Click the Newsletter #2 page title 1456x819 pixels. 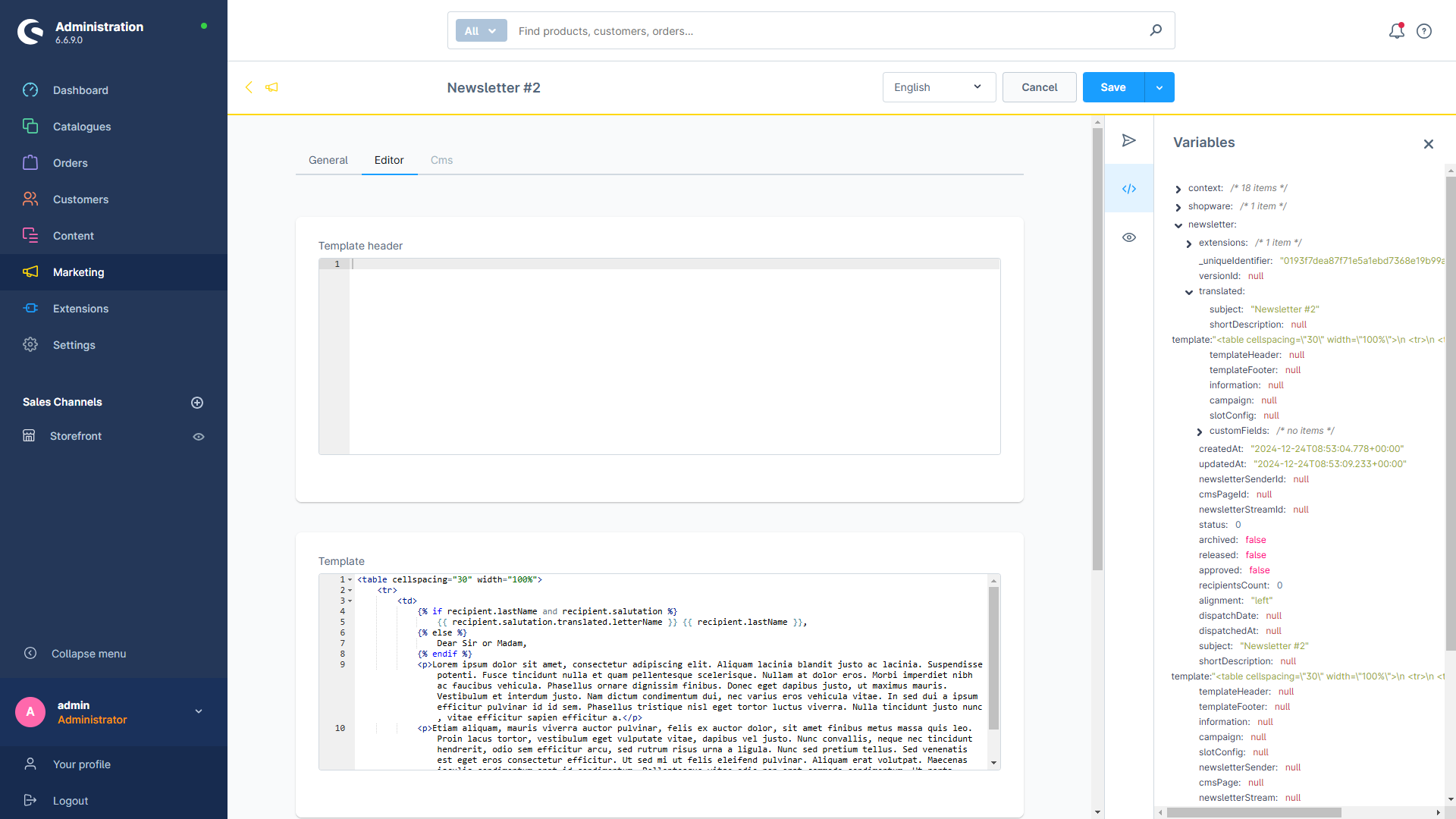click(x=494, y=88)
